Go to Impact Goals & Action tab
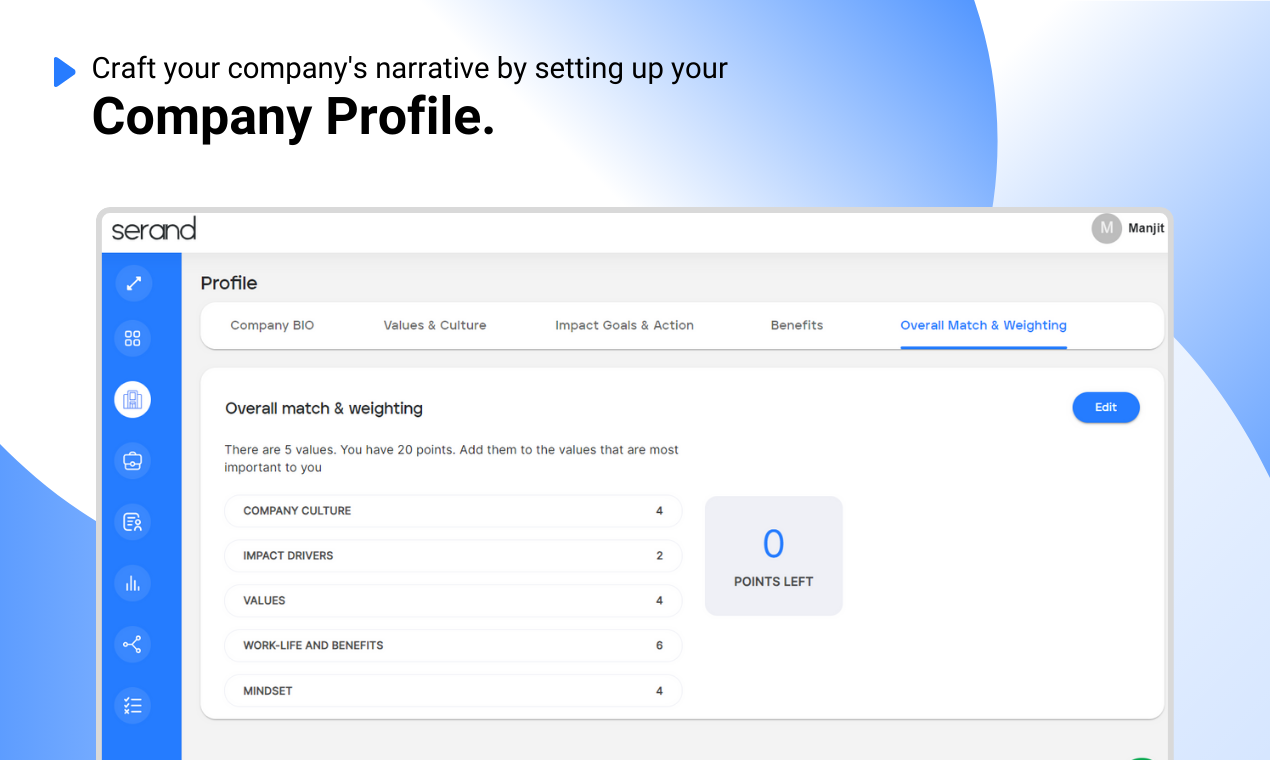The height and width of the screenshot is (760, 1270). pos(624,325)
